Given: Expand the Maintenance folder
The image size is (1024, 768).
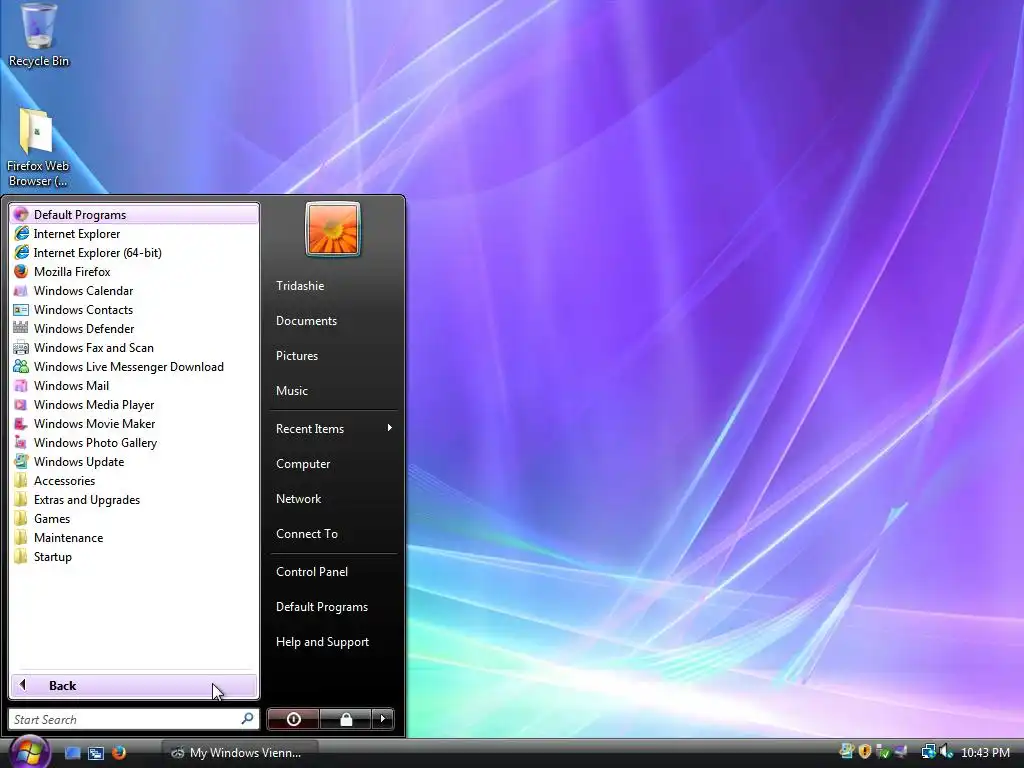Looking at the screenshot, I should [134, 537].
